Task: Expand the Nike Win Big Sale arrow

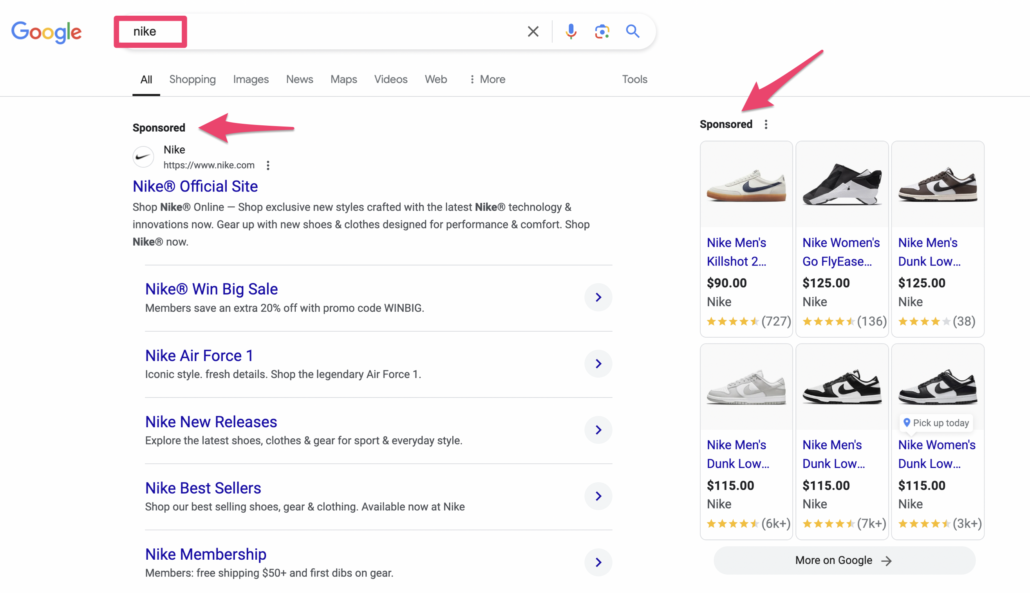Action: pos(598,298)
